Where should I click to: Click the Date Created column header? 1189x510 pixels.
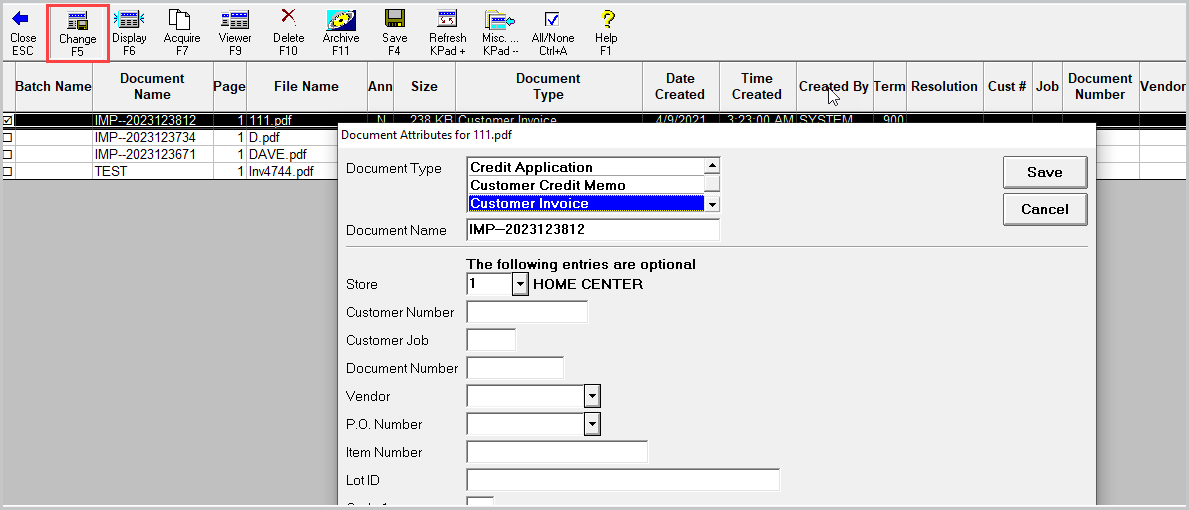click(680, 86)
